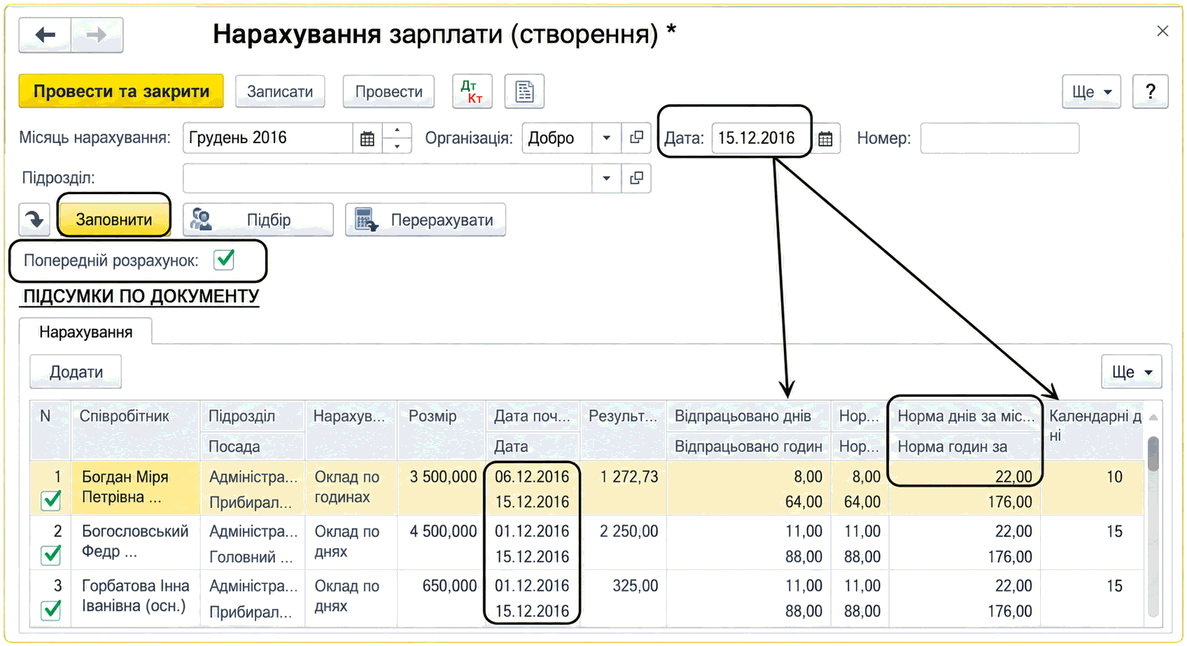The width and height of the screenshot is (1187, 646).
Task: Uncheck the row for Горбатова Інна Іванівна
Action: [51, 610]
